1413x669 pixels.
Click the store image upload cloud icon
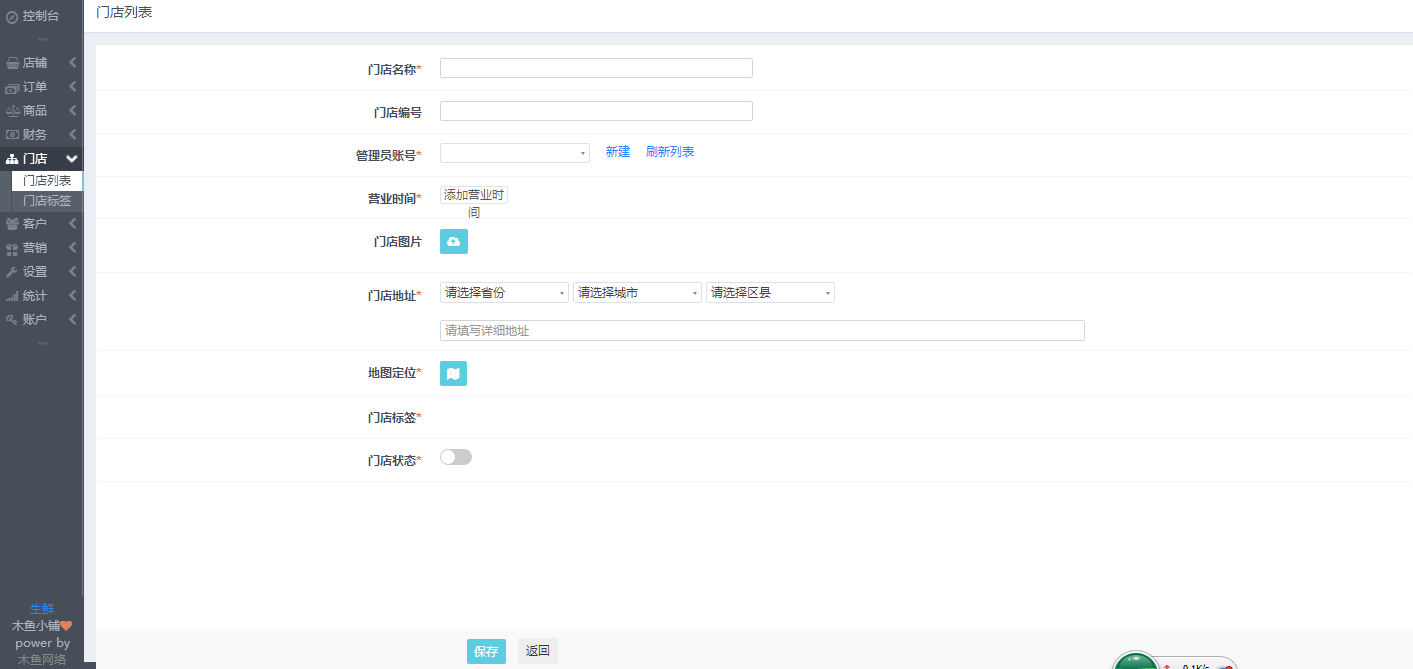453,242
